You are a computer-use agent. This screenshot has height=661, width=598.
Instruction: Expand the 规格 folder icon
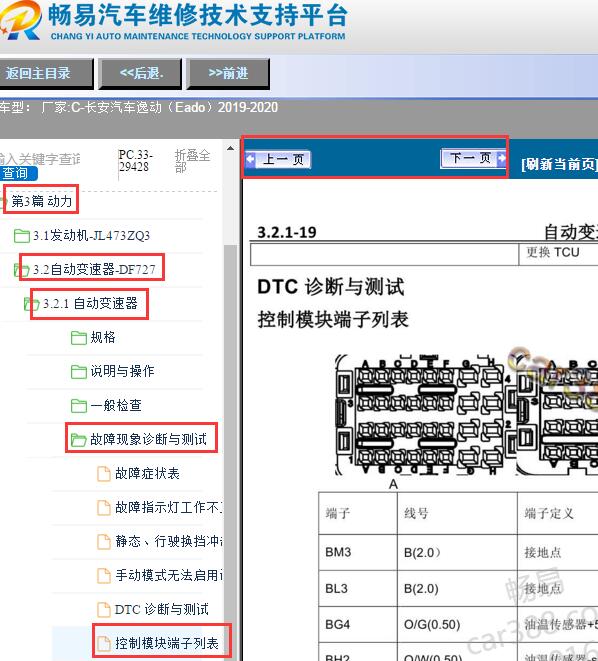point(79,338)
